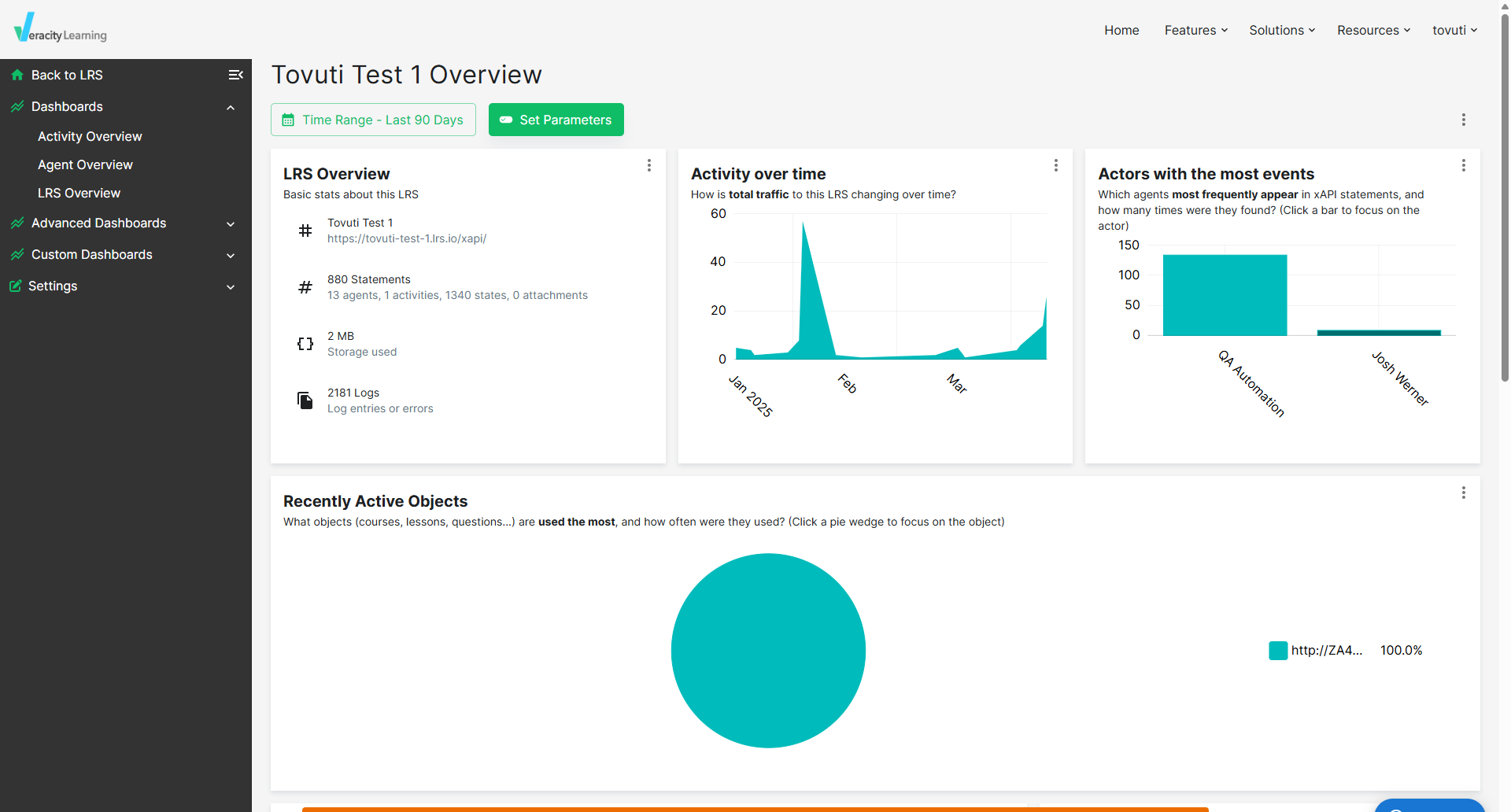Click the Settings edit icon in the sidebar
1511x812 pixels.
click(16, 286)
